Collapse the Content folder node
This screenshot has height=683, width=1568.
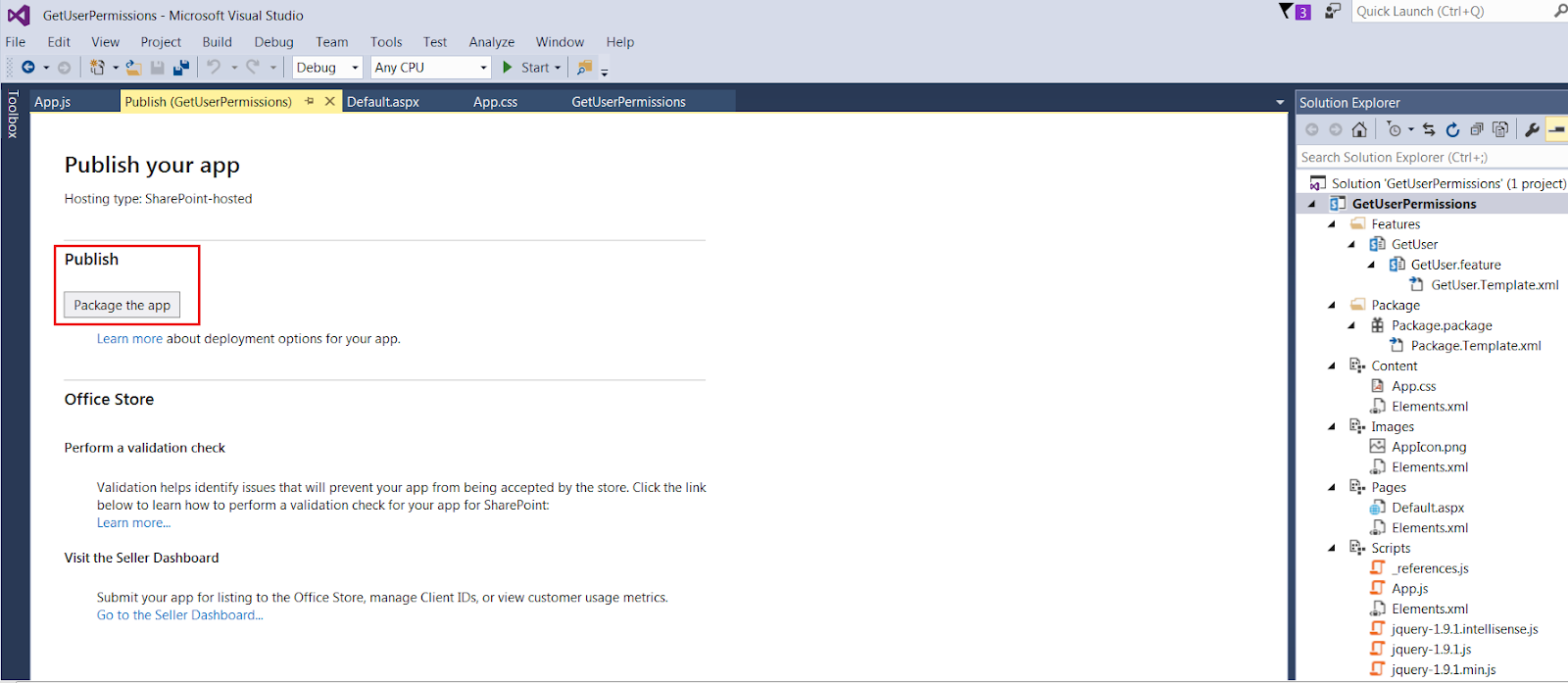pyautogui.click(x=1332, y=366)
